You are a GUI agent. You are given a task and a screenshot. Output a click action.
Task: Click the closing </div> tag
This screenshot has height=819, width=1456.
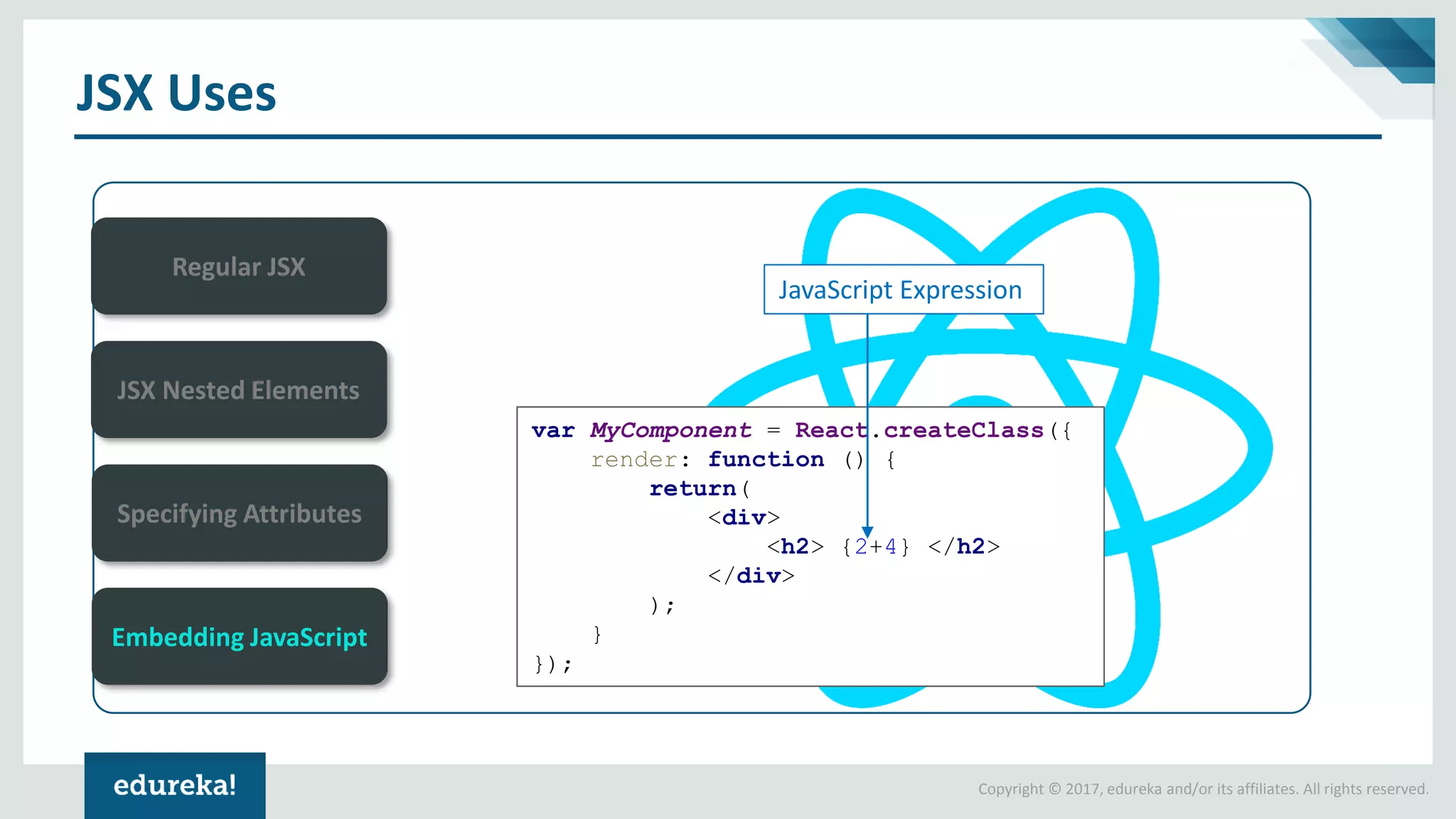pyautogui.click(x=751, y=576)
